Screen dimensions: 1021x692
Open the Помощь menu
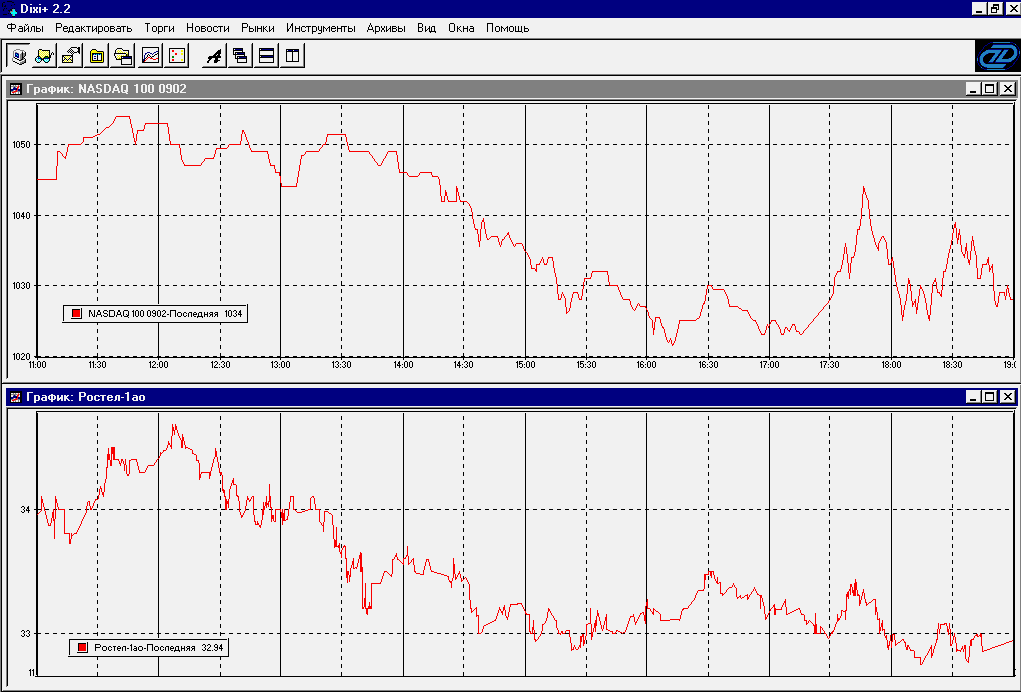pos(507,28)
